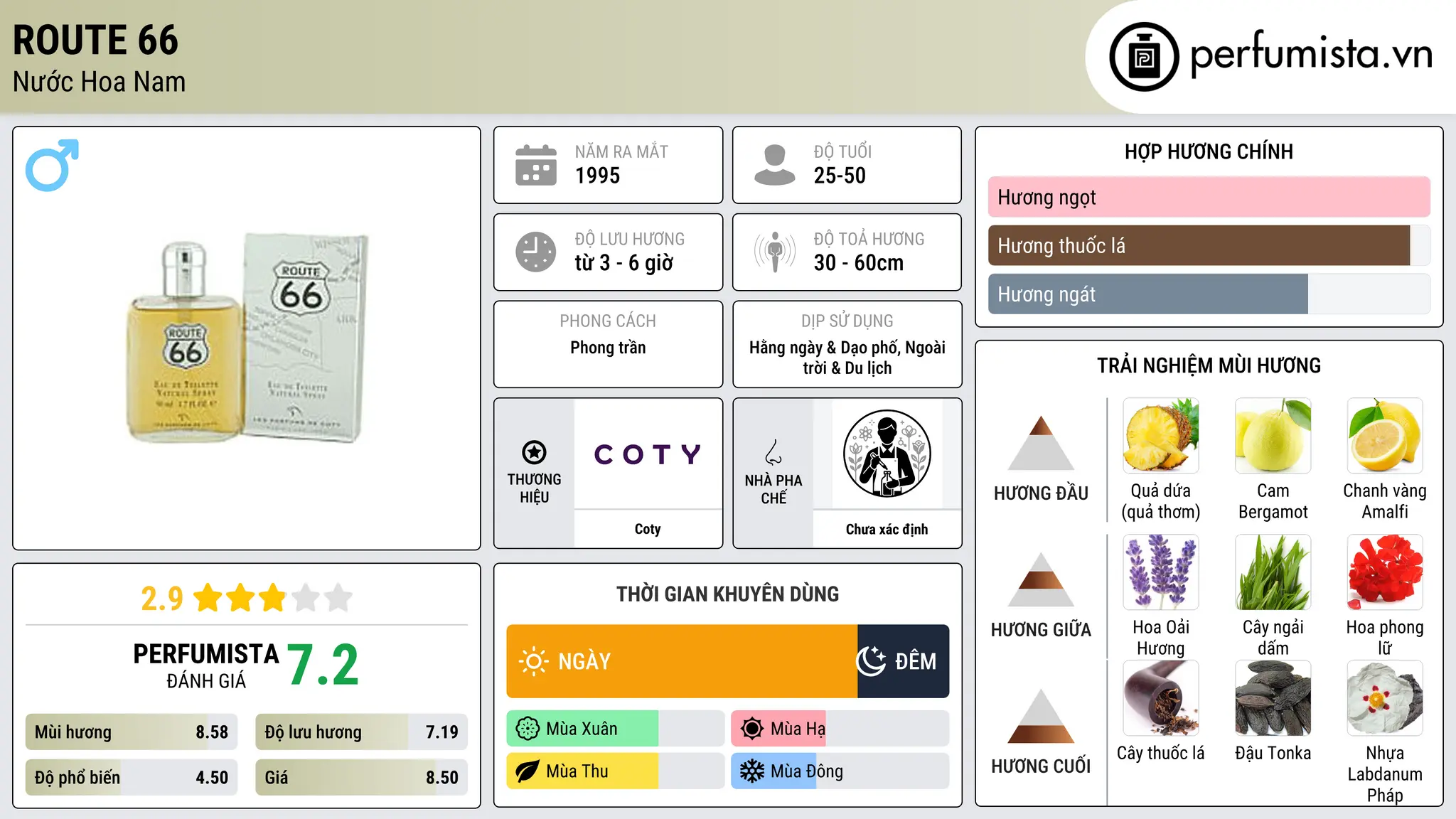Open the lavender note thumbnail
This screenshot has width=1456, height=819.
click(1161, 572)
